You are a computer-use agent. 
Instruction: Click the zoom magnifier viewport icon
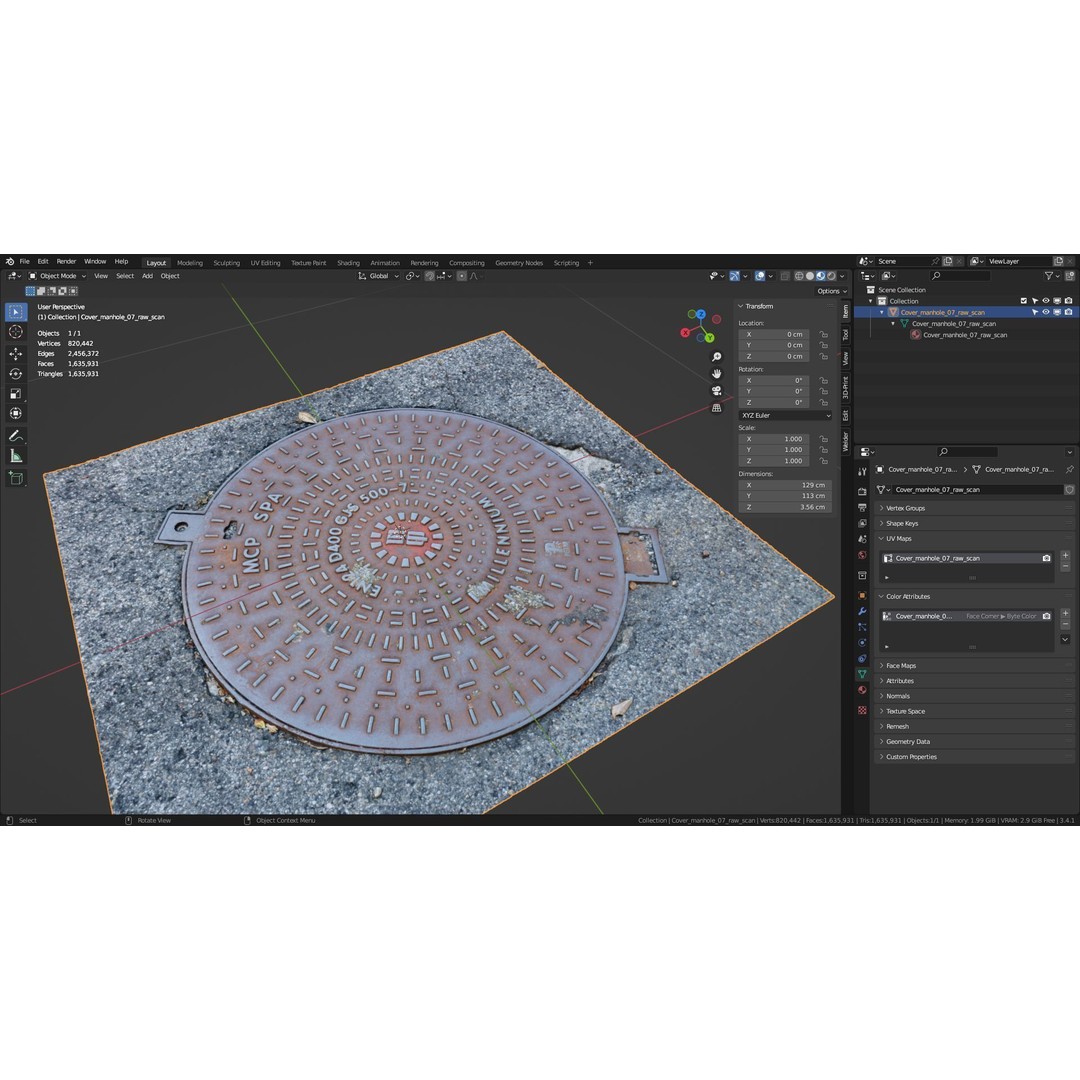click(716, 357)
